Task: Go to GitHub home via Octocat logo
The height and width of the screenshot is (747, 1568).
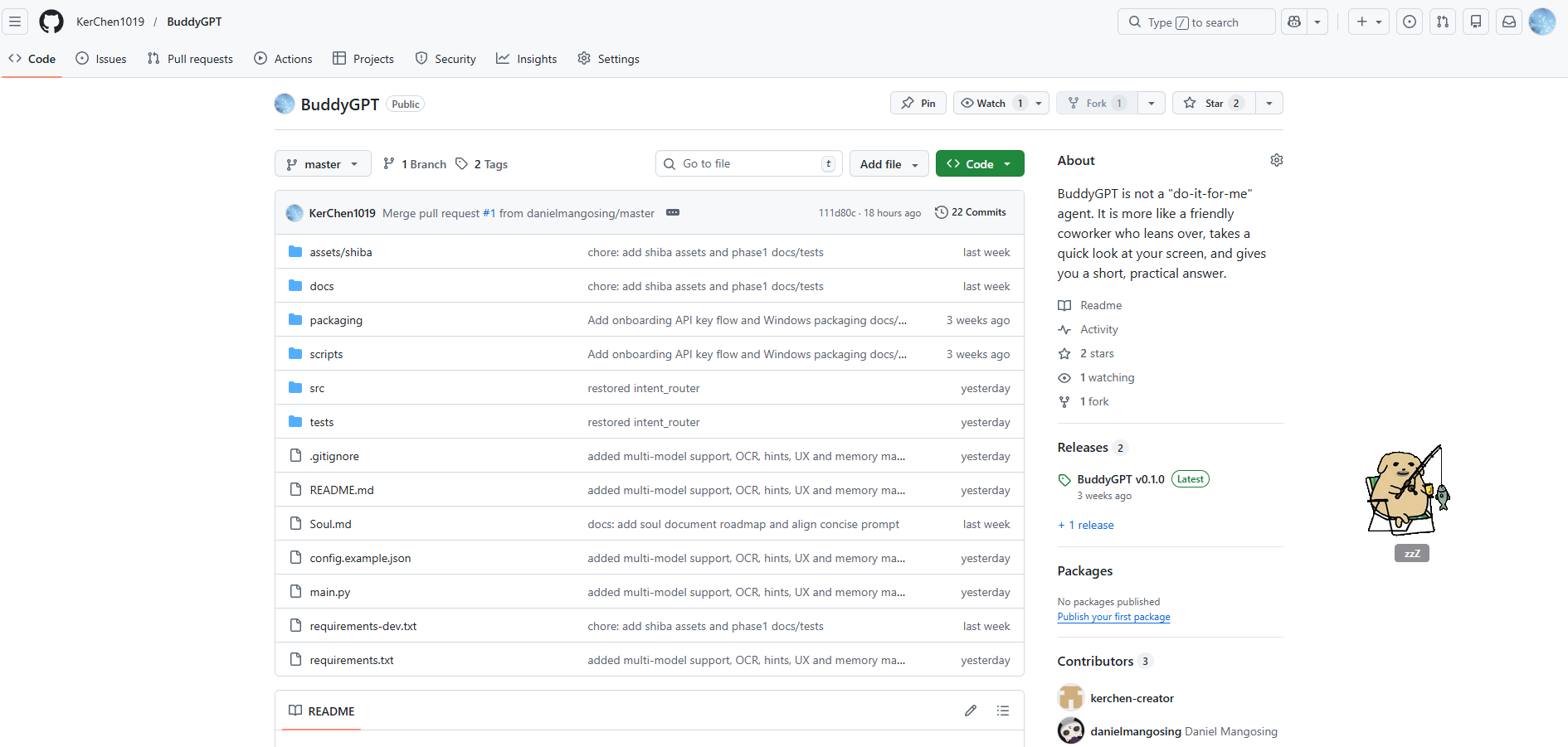Action: (51, 22)
